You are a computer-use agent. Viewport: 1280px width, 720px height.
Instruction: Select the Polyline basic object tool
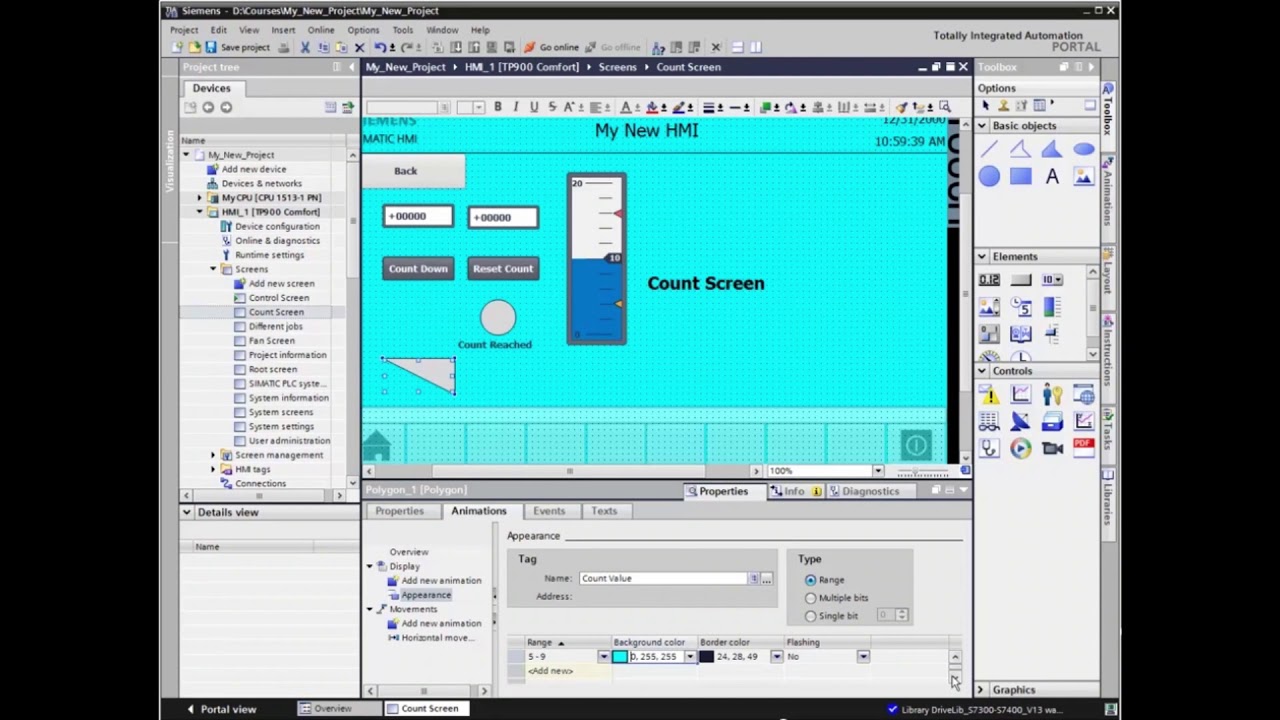1020,149
